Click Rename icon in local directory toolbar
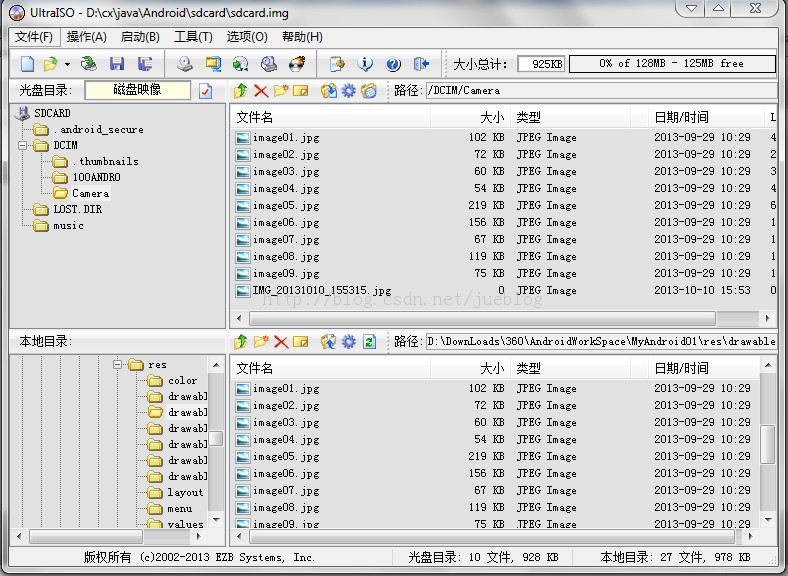Image resolution: width=788 pixels, height=576 pixels. pyautogui.click(x=301, y=342)
